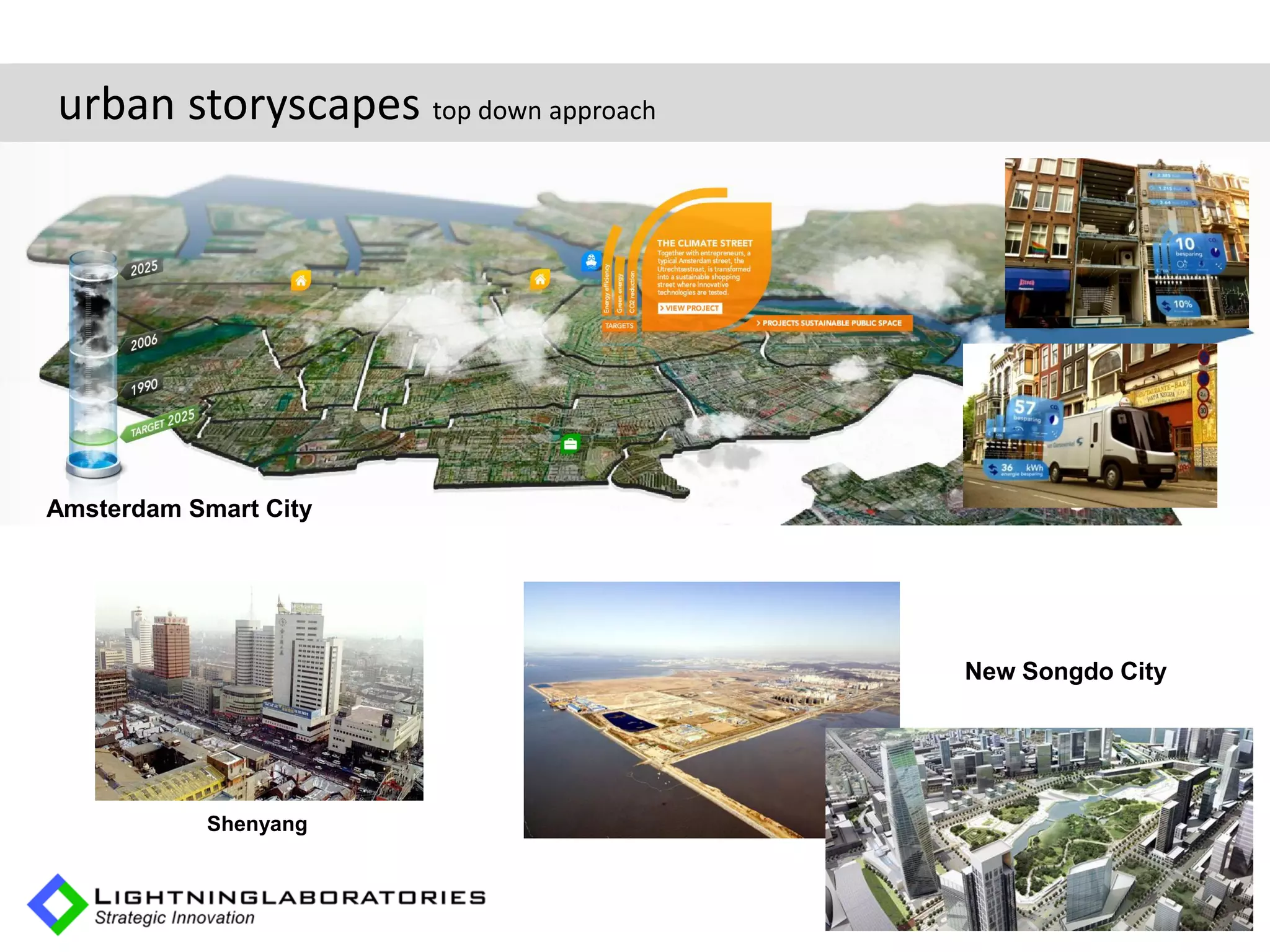Image resolution: width=1270 pixels, height=952 pixels.
Task: Click the right orange house map marker
Action: 540,280
